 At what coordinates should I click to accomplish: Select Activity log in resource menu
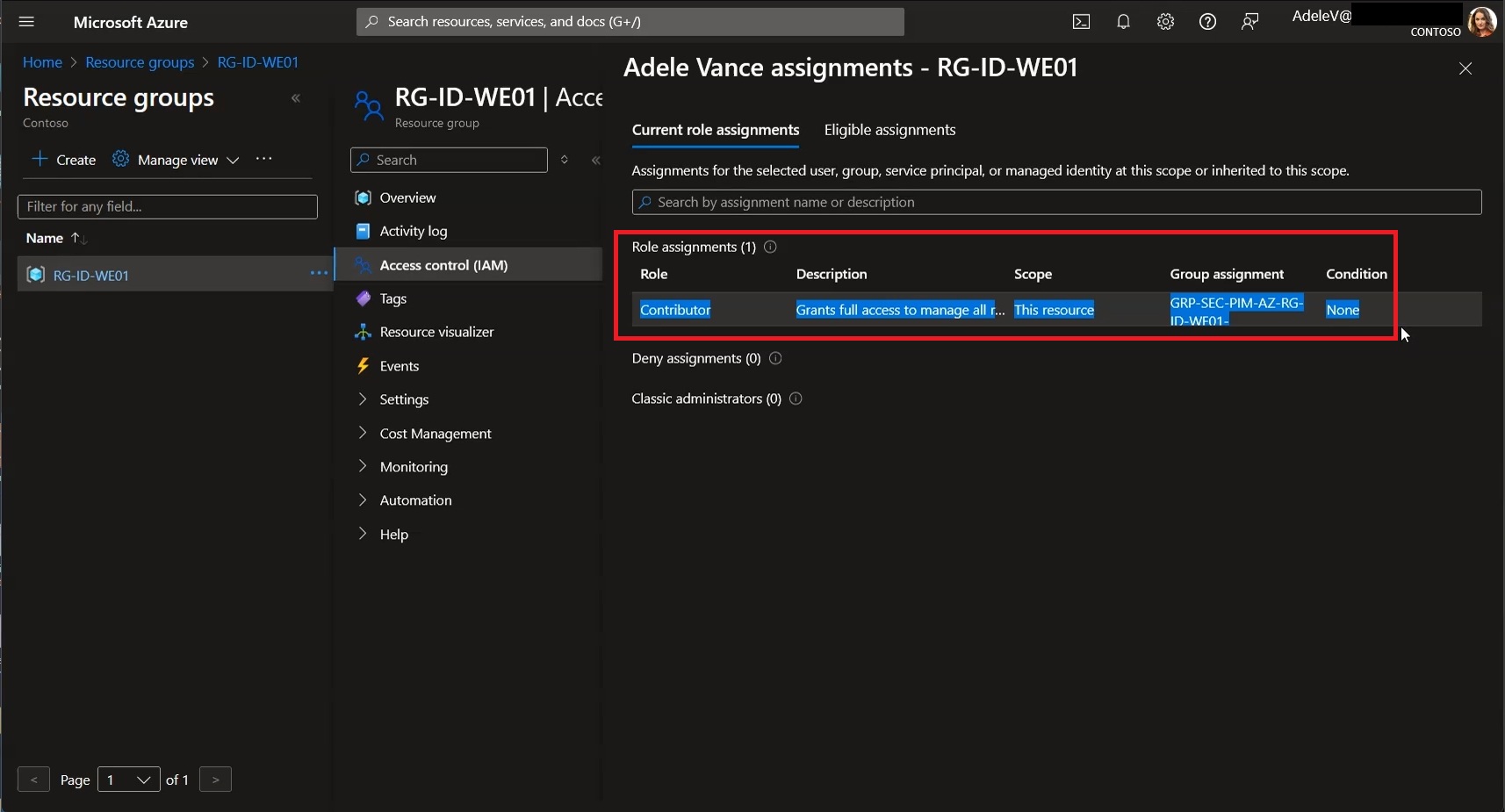click(413, 231)
